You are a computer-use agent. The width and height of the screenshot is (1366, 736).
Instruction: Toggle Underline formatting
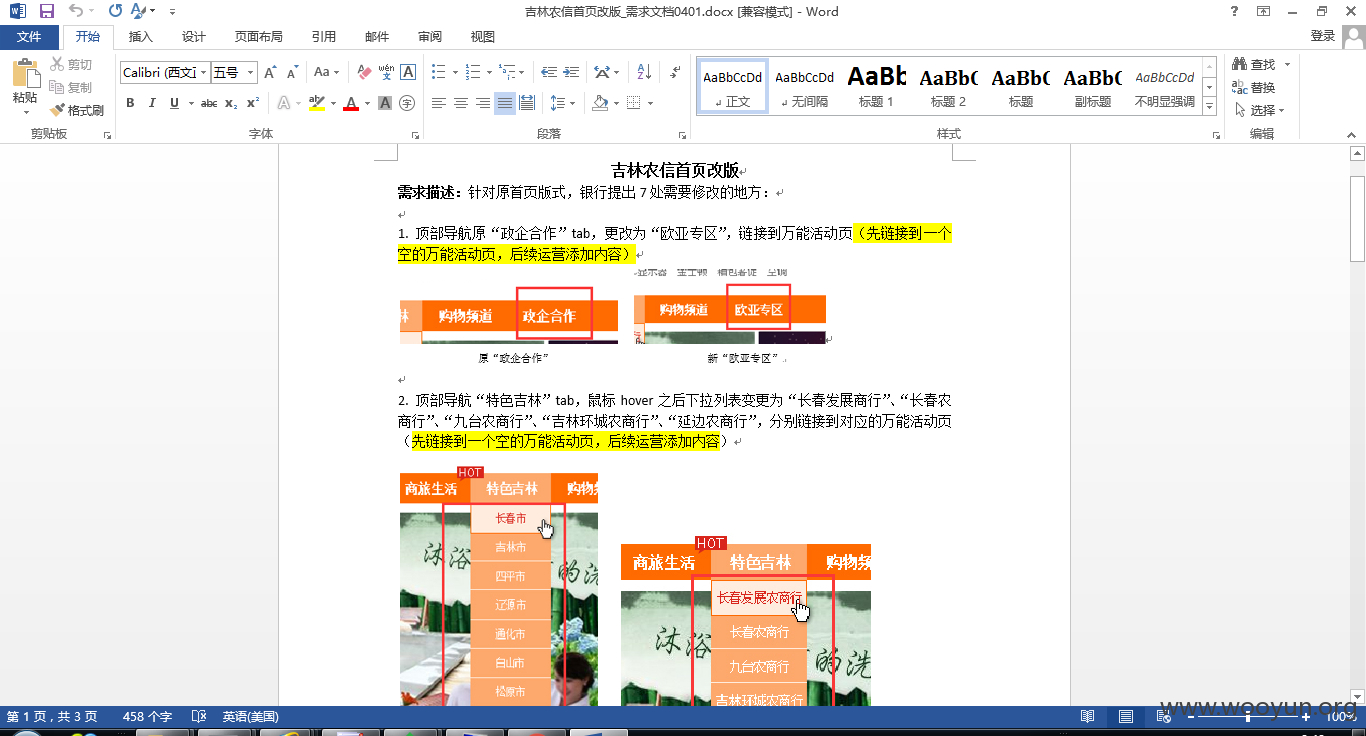tap(174, 103)
